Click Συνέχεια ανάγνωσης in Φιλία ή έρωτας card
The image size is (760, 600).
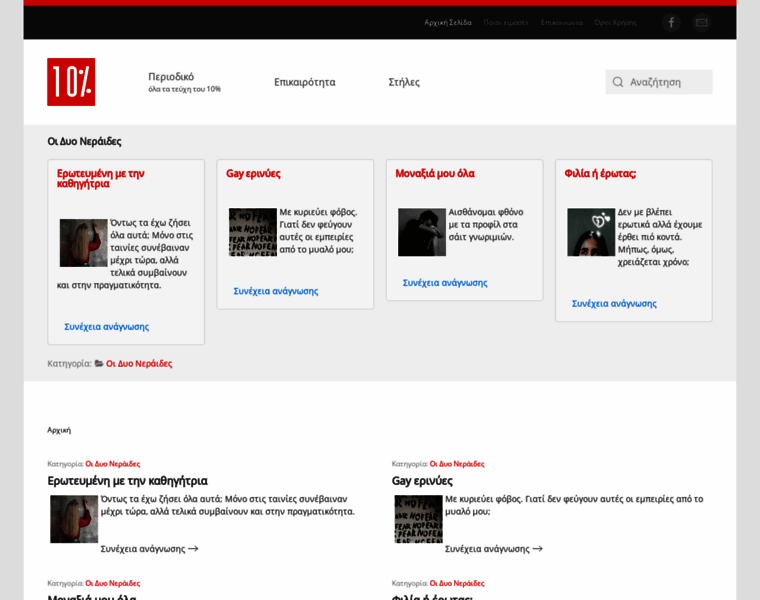614,303
